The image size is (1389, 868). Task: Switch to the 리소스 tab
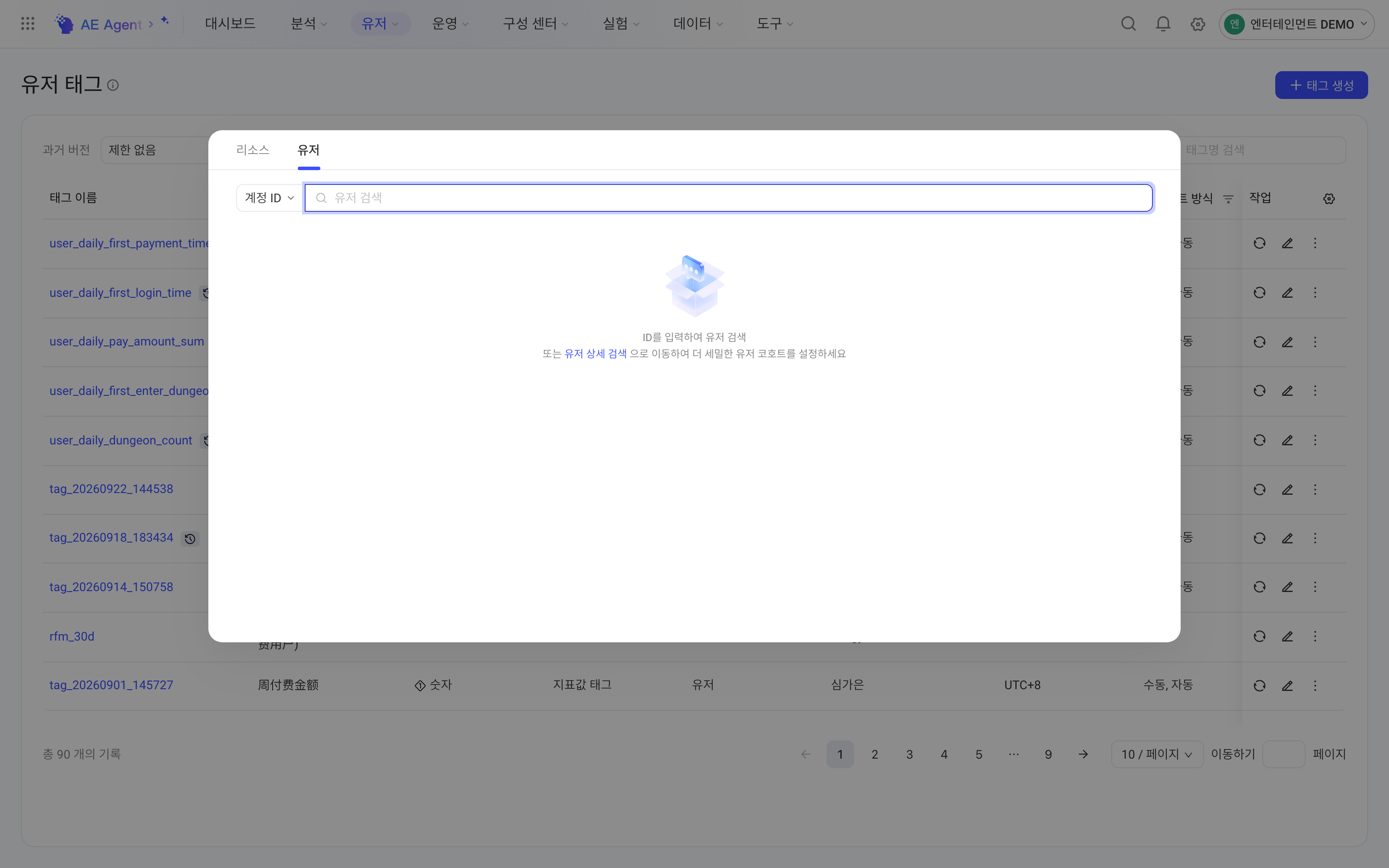click(x=253, y=150)
